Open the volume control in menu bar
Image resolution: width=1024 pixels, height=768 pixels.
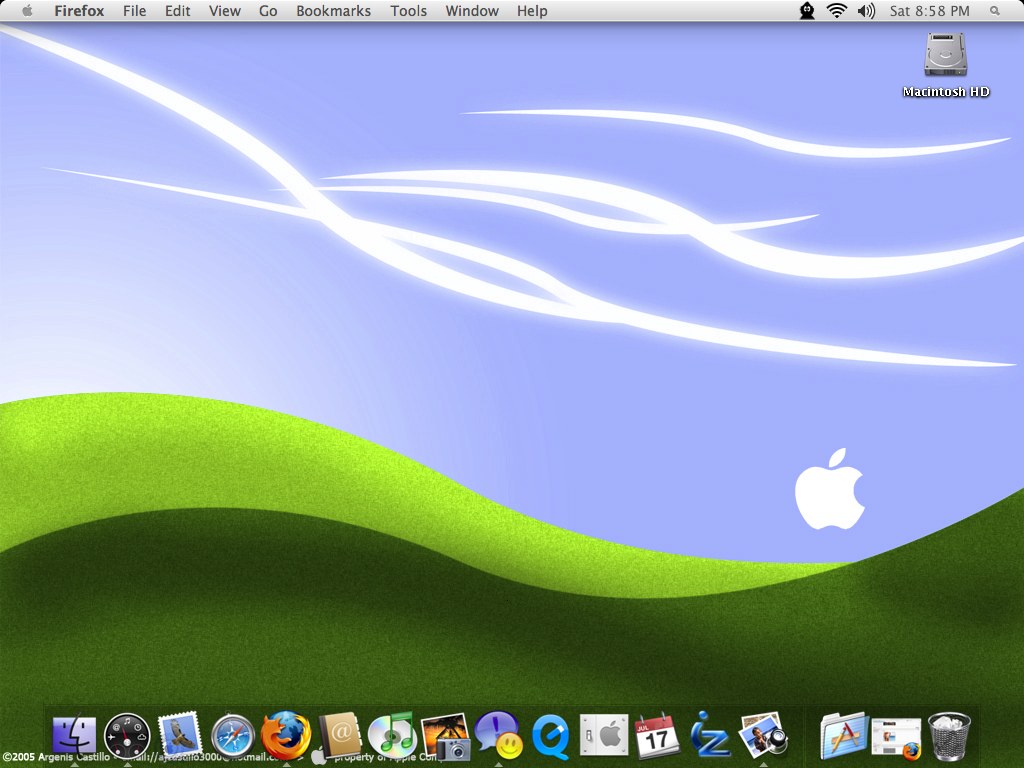point(866,10)
